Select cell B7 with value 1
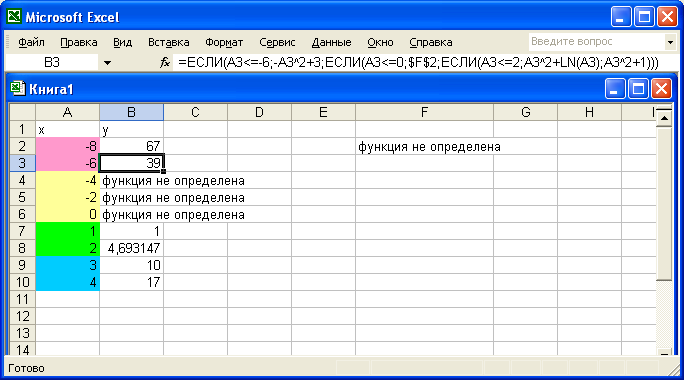Screen dimensions: 684x380 tap(131, 231)
